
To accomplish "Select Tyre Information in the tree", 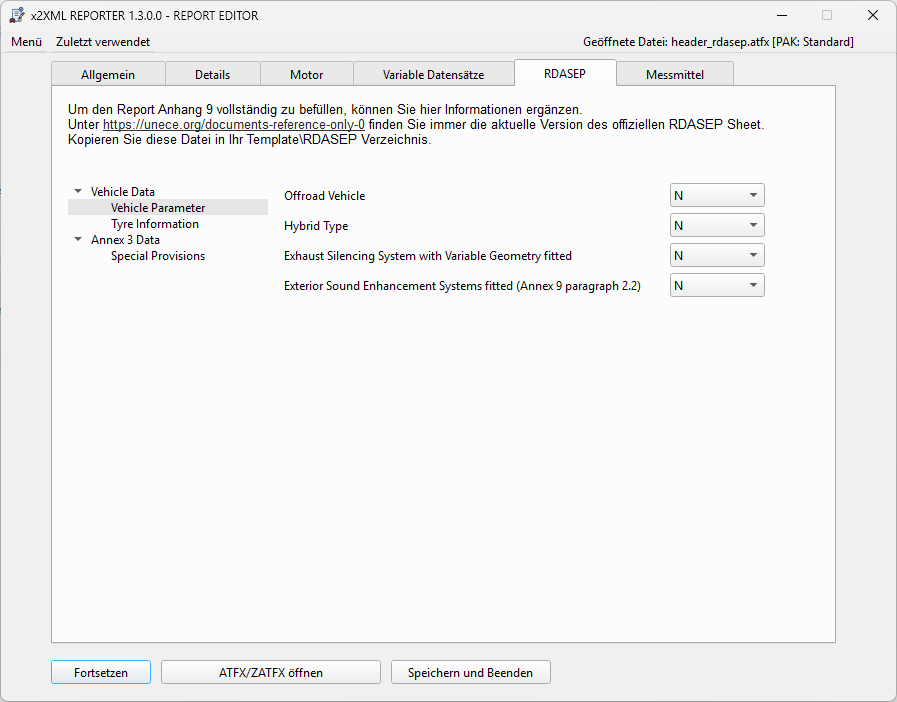I will 154,224.
